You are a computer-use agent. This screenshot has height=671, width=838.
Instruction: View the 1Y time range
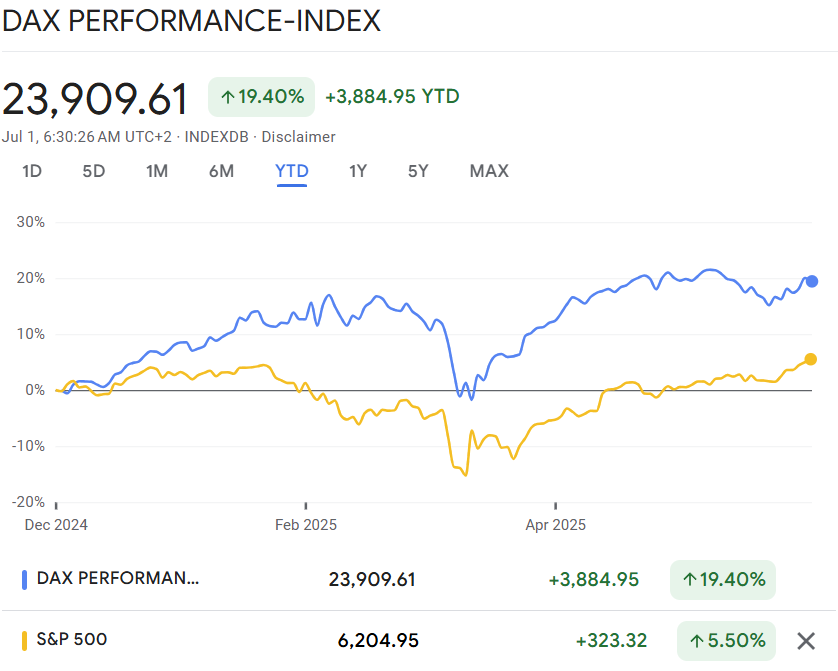coord(358,171)
